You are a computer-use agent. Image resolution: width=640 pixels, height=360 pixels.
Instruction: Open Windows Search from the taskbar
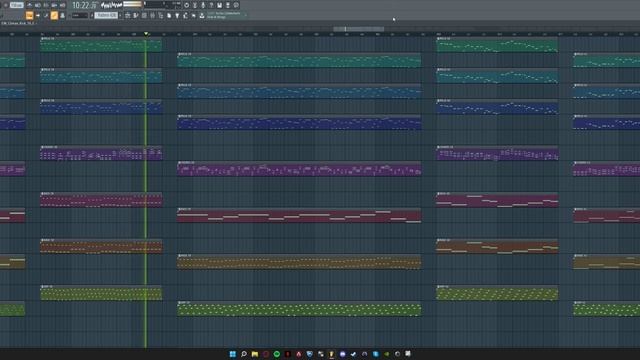pyautogui.click(x=244, y=354)
